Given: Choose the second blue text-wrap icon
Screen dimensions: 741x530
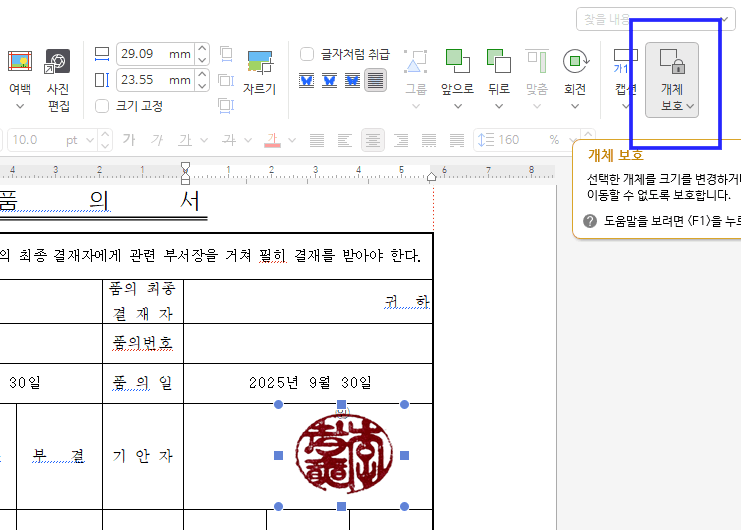Looking at the screenshot, I should point(329,80).
